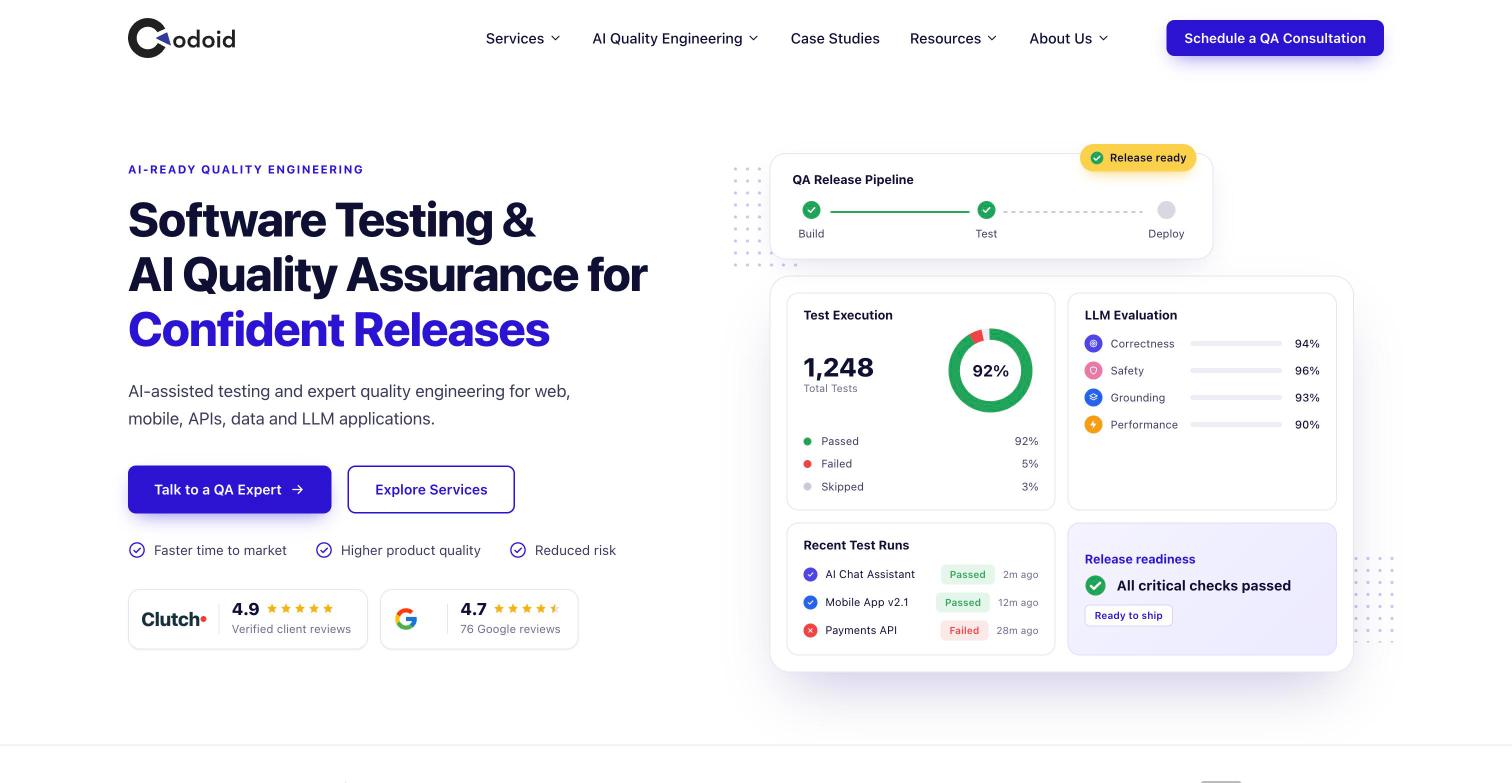
Task: Click the AI Chat Assistant status icon
Action: (x=810, y=574)
